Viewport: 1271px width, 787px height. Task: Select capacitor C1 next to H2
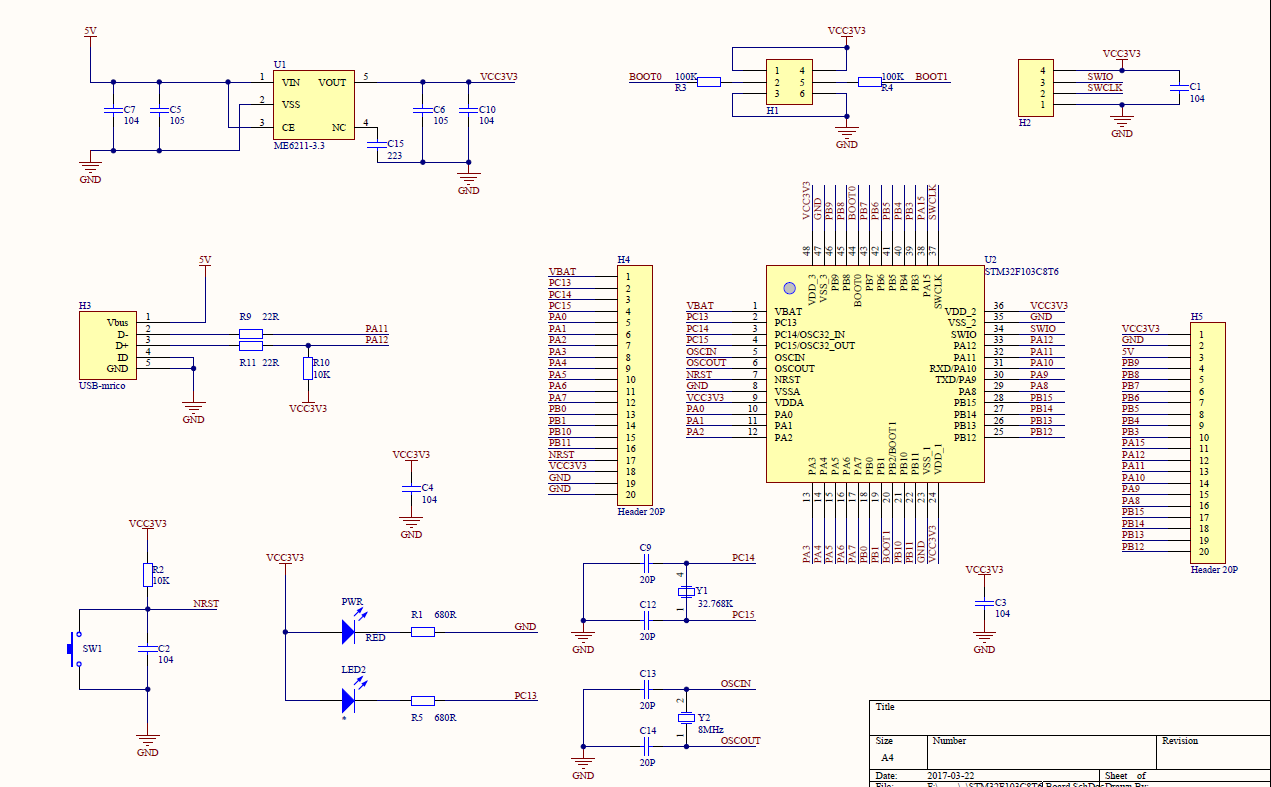(x=1178, y=88)
